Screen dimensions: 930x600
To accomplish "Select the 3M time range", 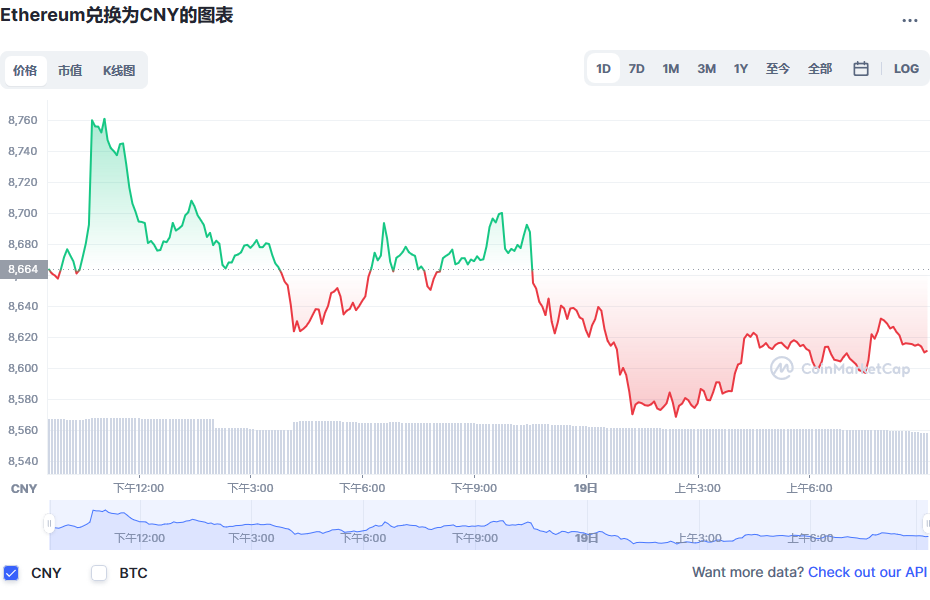I will pyautogui.click(x=706, y=69).
